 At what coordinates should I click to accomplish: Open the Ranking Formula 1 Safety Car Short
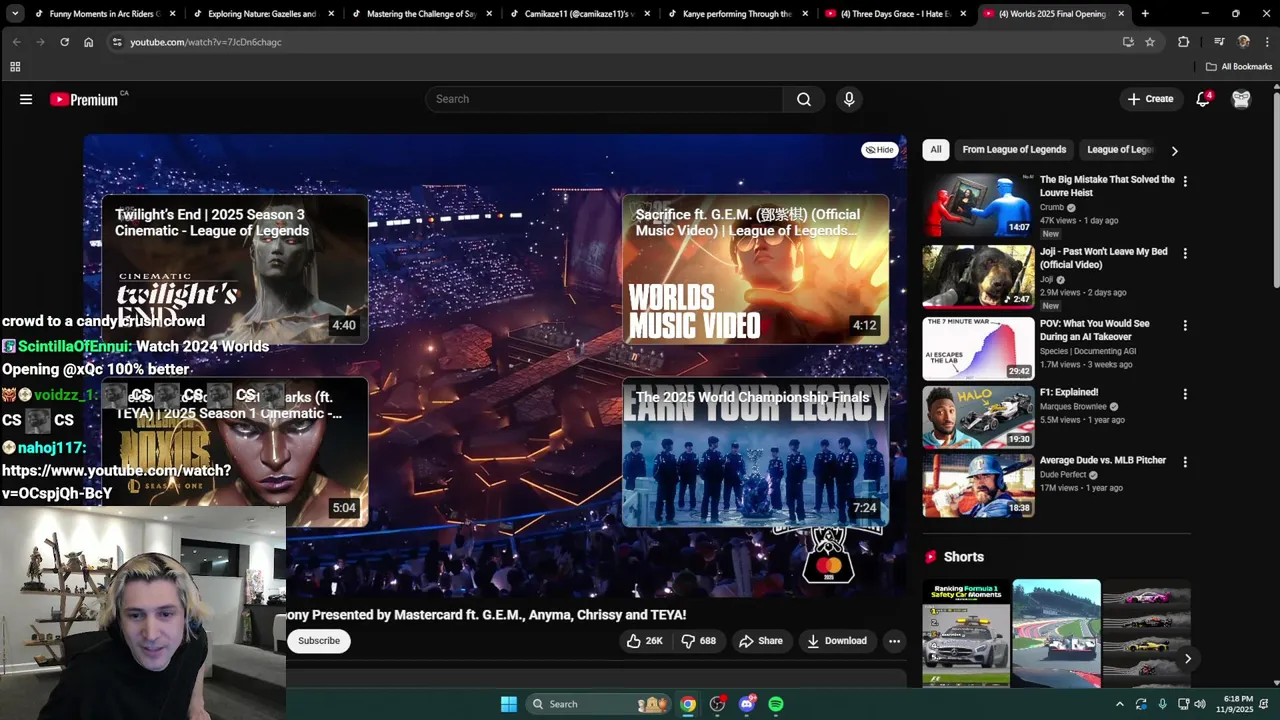coord(966,633)
